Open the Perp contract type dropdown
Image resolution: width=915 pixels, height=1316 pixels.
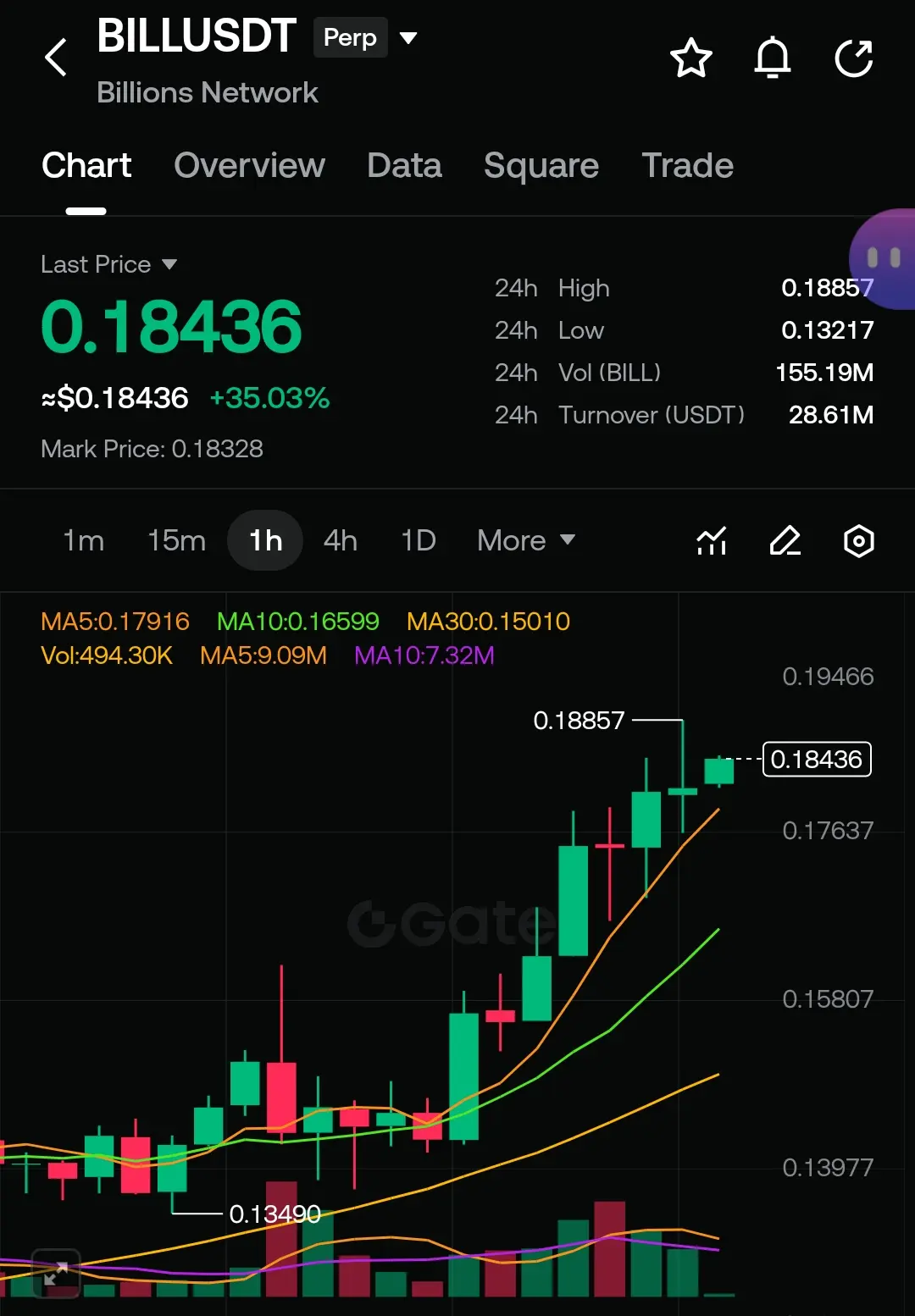tap(350, 37)
